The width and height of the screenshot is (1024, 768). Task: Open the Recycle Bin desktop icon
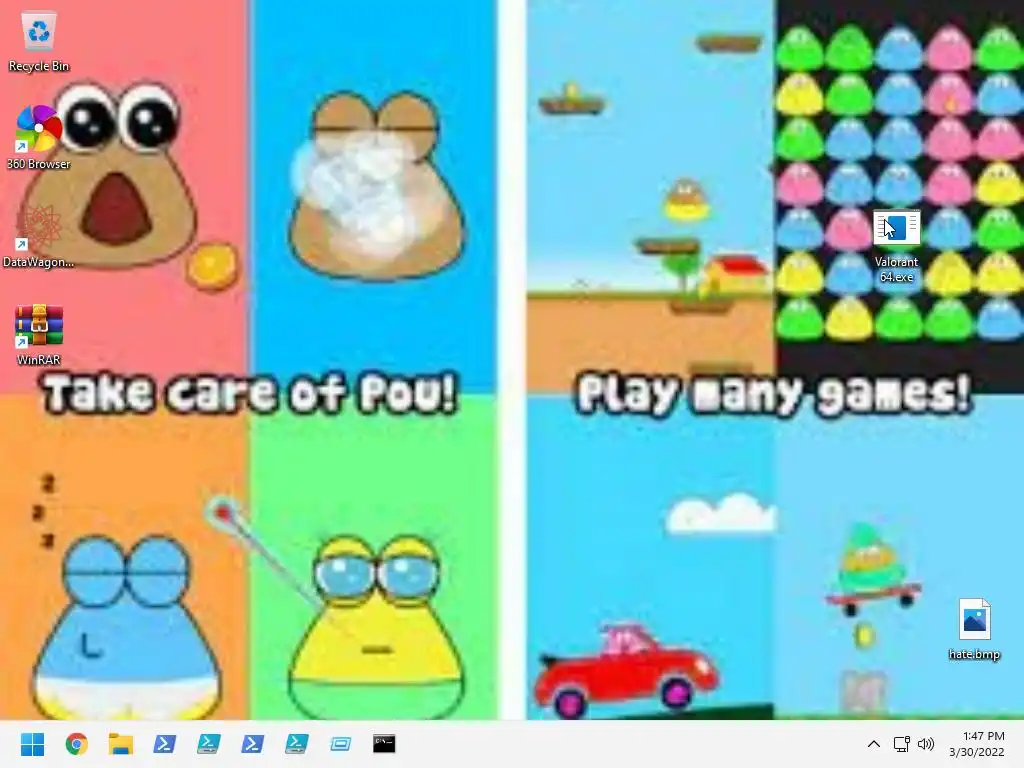39,42
